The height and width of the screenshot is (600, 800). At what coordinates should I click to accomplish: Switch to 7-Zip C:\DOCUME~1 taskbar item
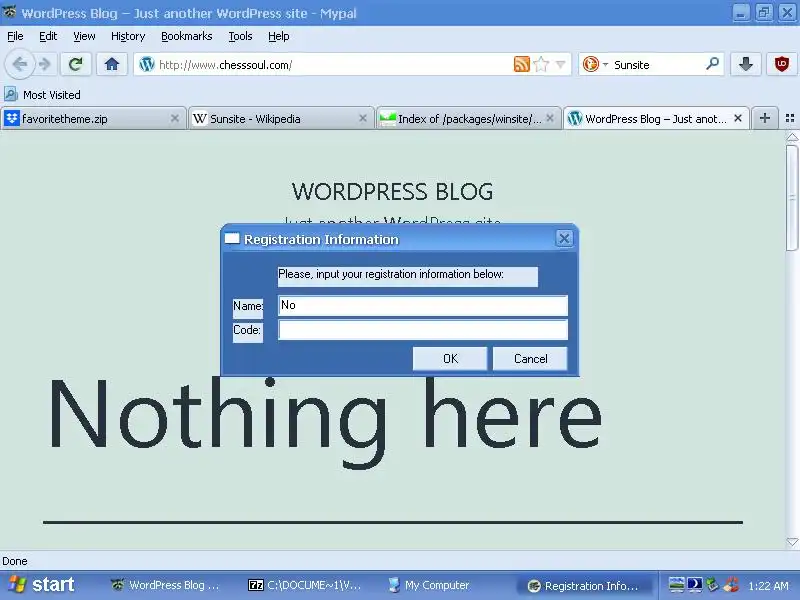coord(304,585)
